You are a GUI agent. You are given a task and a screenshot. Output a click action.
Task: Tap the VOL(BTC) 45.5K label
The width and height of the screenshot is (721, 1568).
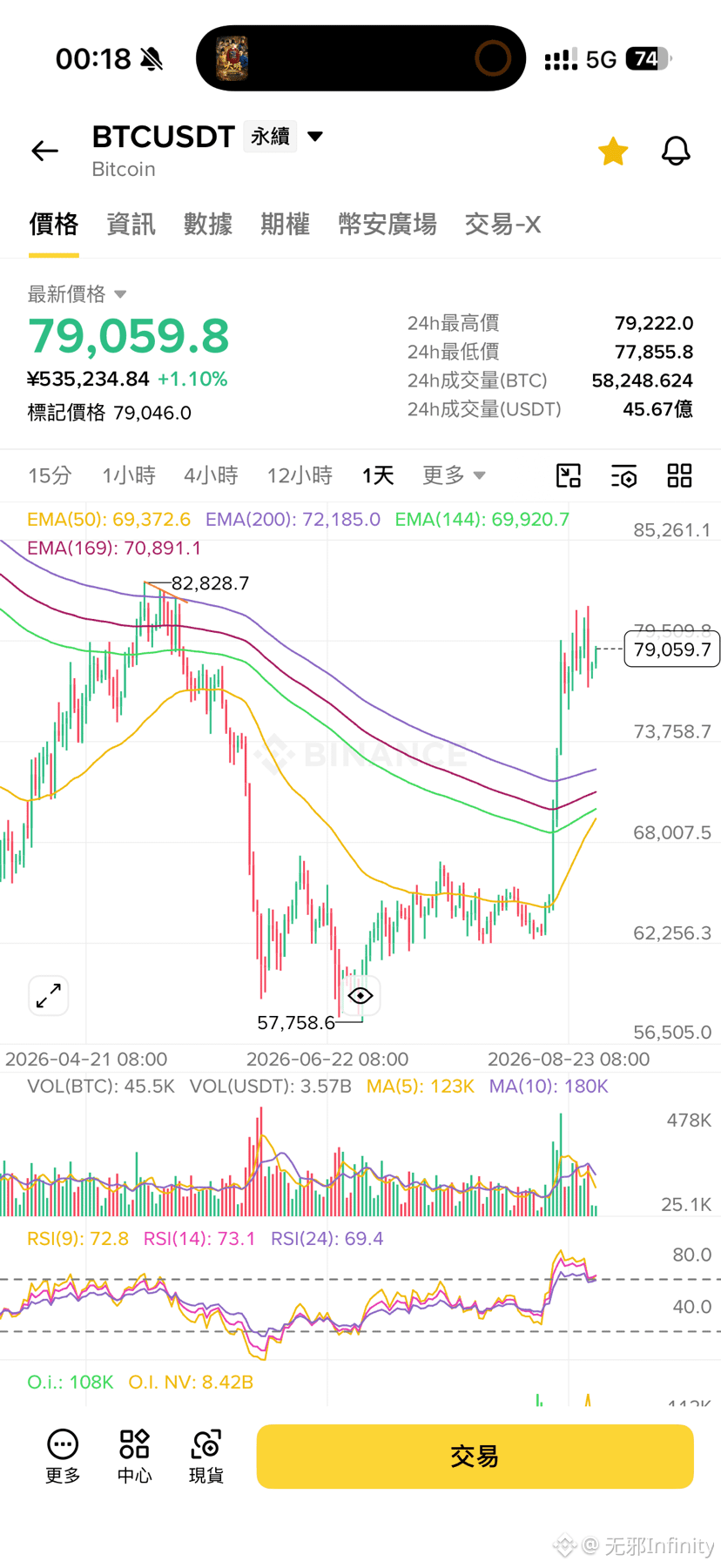[101, 1087]
